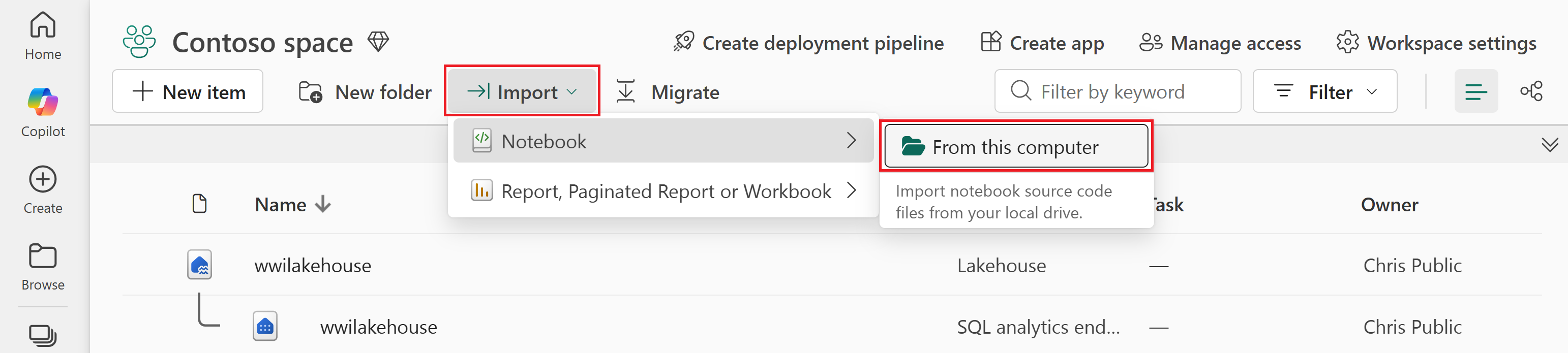Click the wwilakehouse Lakehouse item icon
1568x353 pixels.
pos(200,265)
